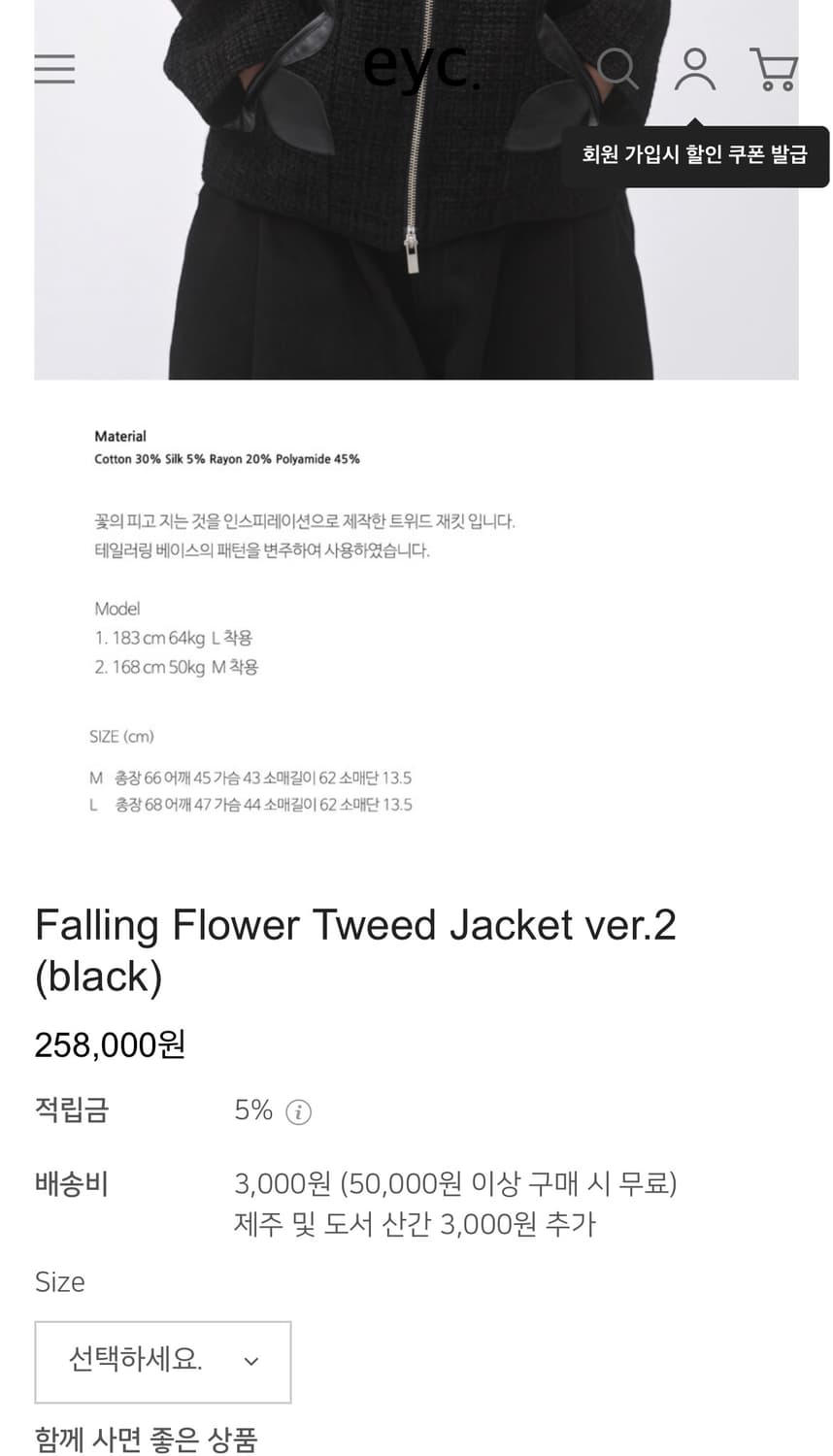Viewport: 833px width, 1456px height.
Task: Click the 258,000원 price
Action: 110,1045
